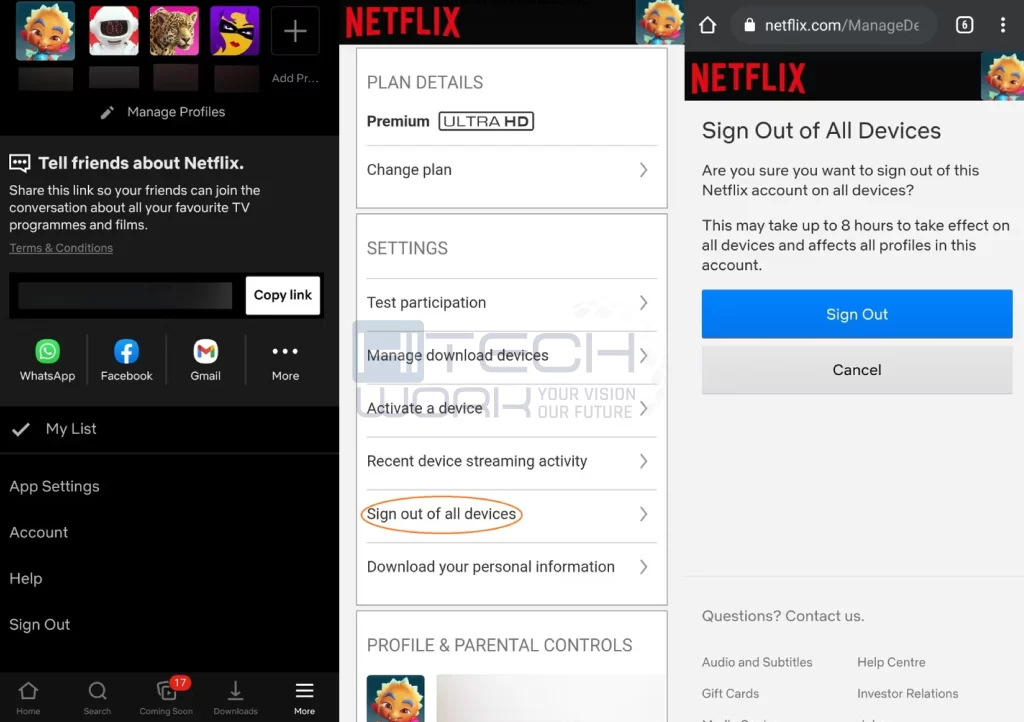This screenshot has height=722, width=1024.
Task: Tap profile avatar on sign-out page header
Action: pyautogui.click(x=1002, y=77)
